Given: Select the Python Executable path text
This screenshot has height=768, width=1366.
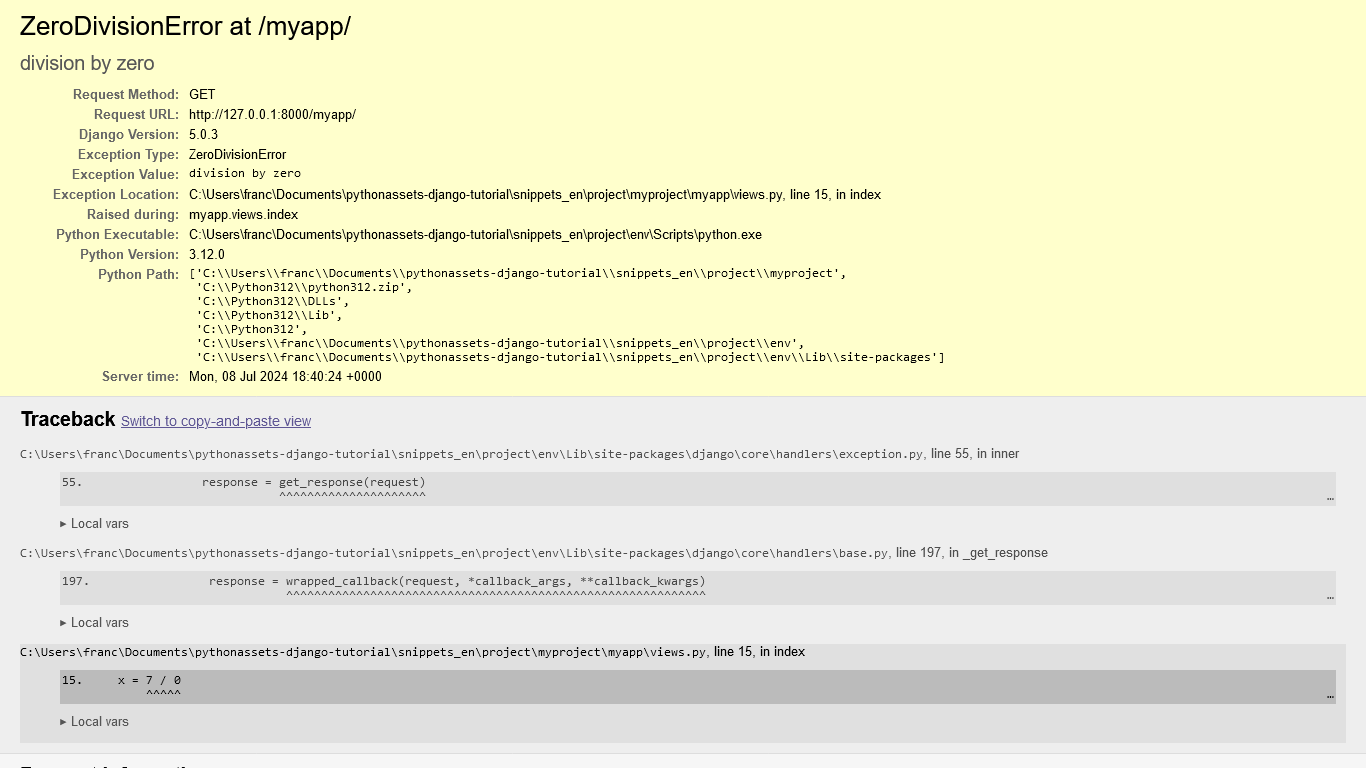Looking at the screenshot, I should (474, 234).
